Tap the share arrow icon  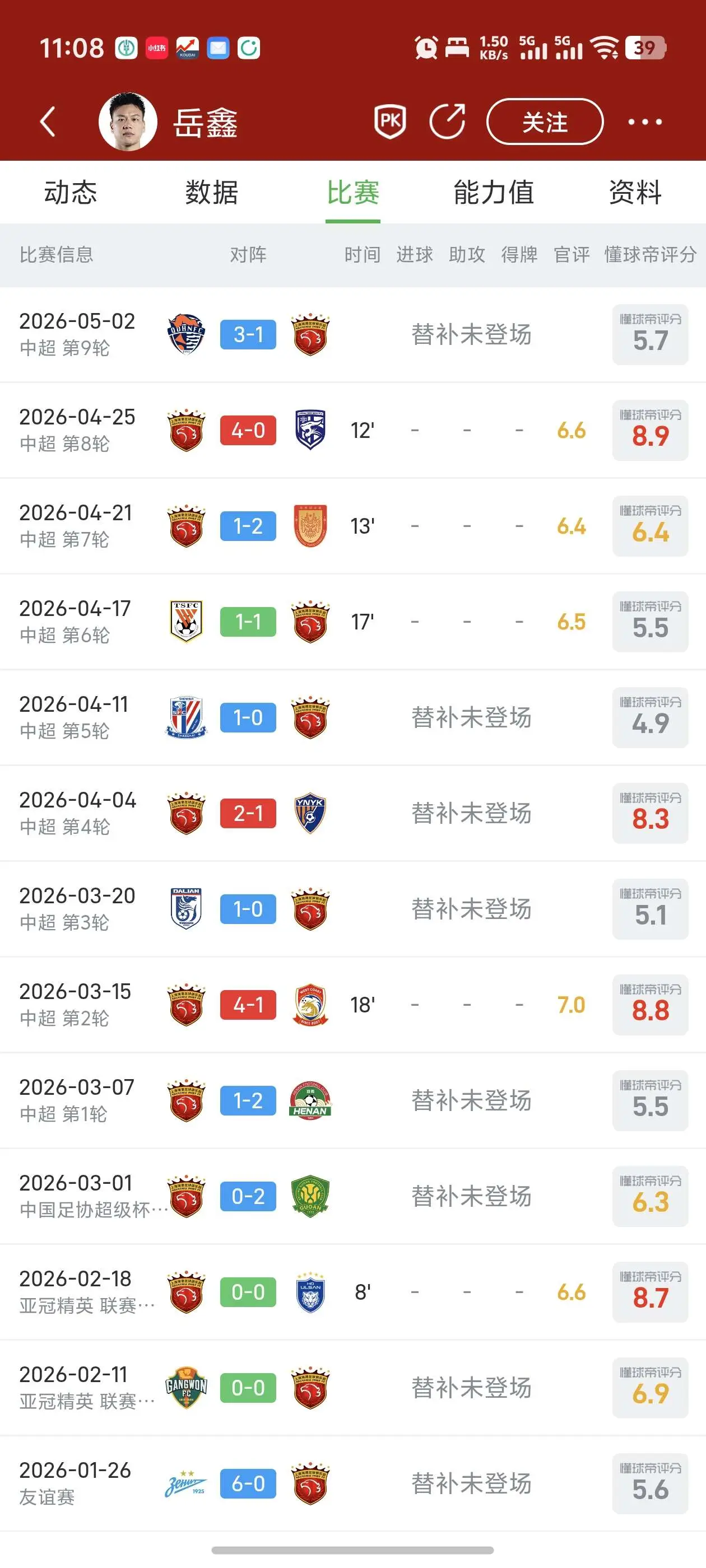pyautogui.click(x=448, y=122)
